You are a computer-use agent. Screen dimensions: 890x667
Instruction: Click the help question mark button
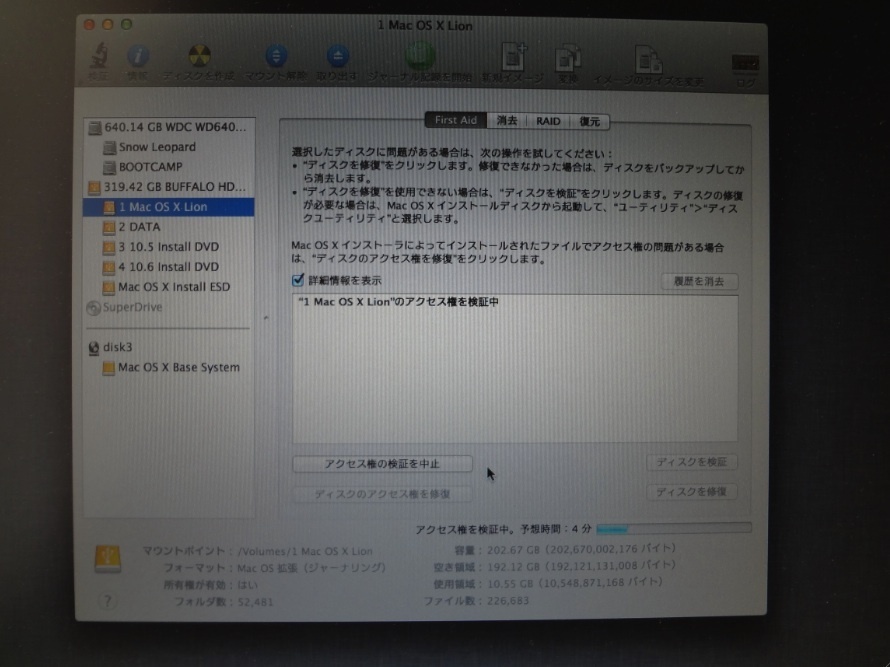tap(108, 601)
